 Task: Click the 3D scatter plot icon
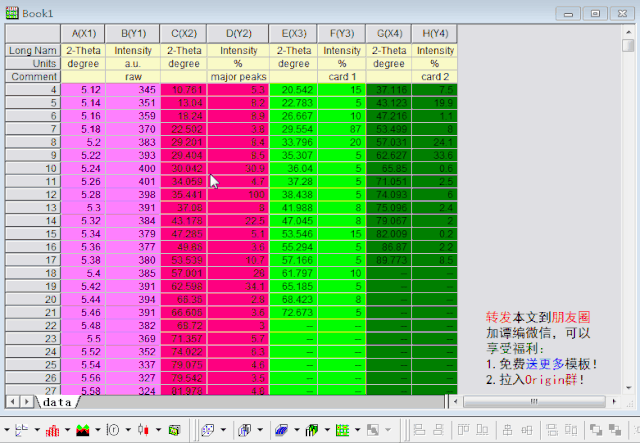tap(207, 430)
